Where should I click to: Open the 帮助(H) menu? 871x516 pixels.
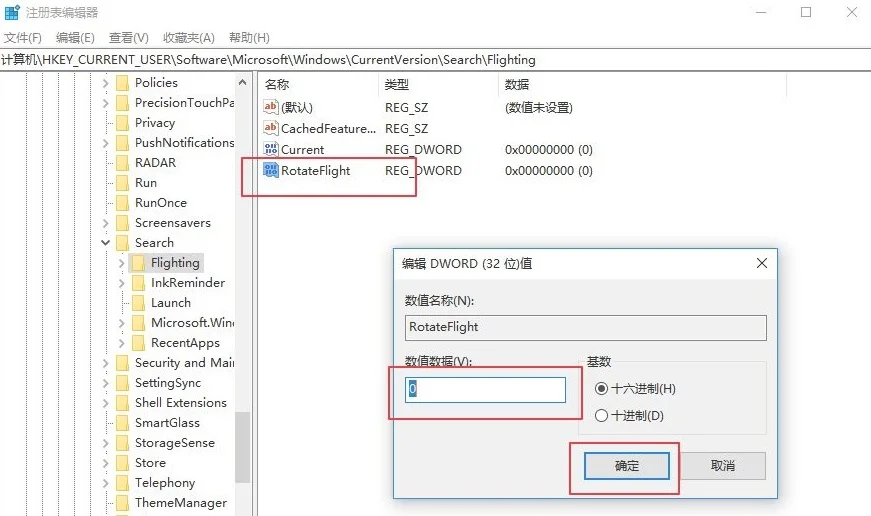[249, 37]
